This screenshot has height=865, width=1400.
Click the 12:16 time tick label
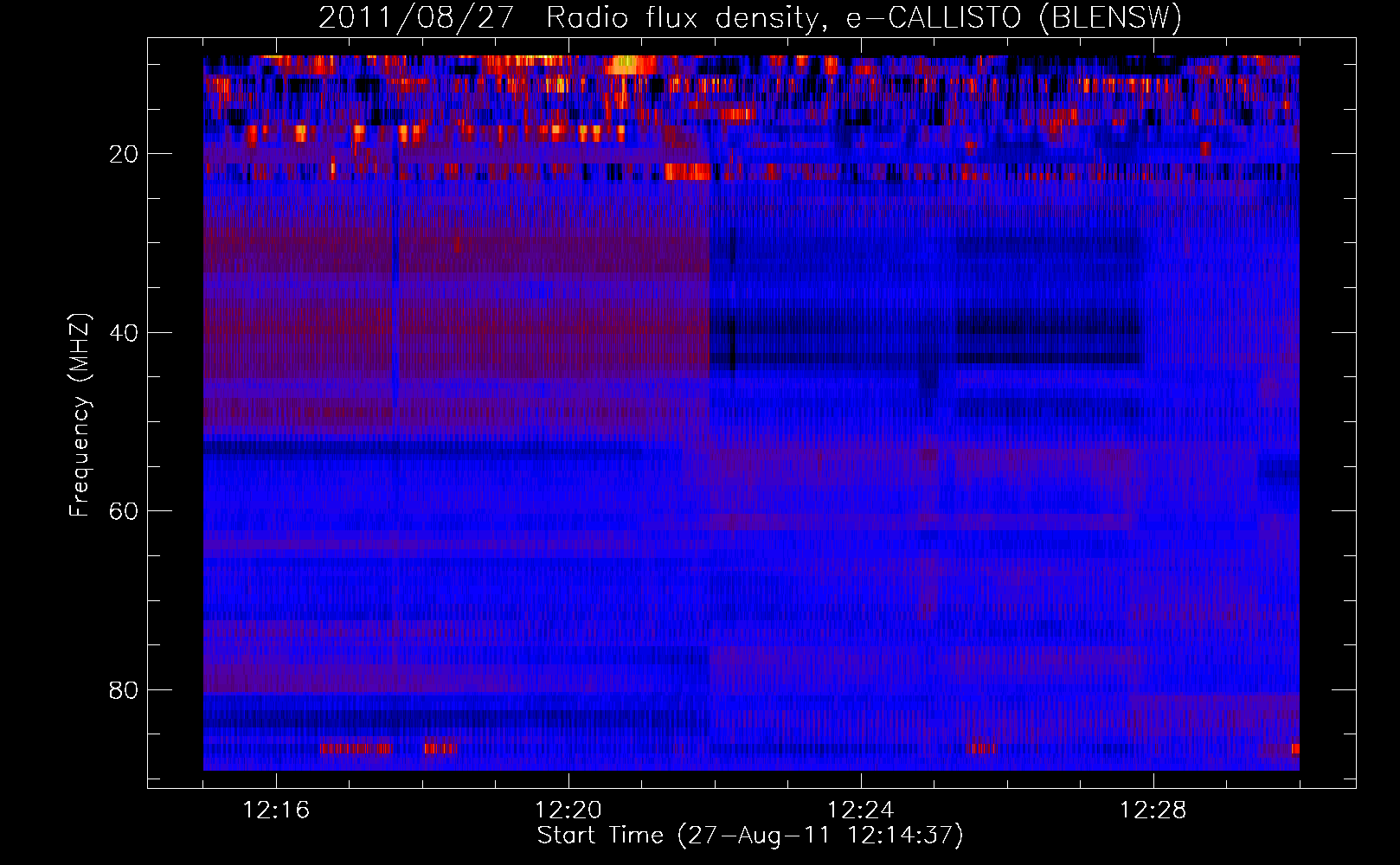click(276, 811)
